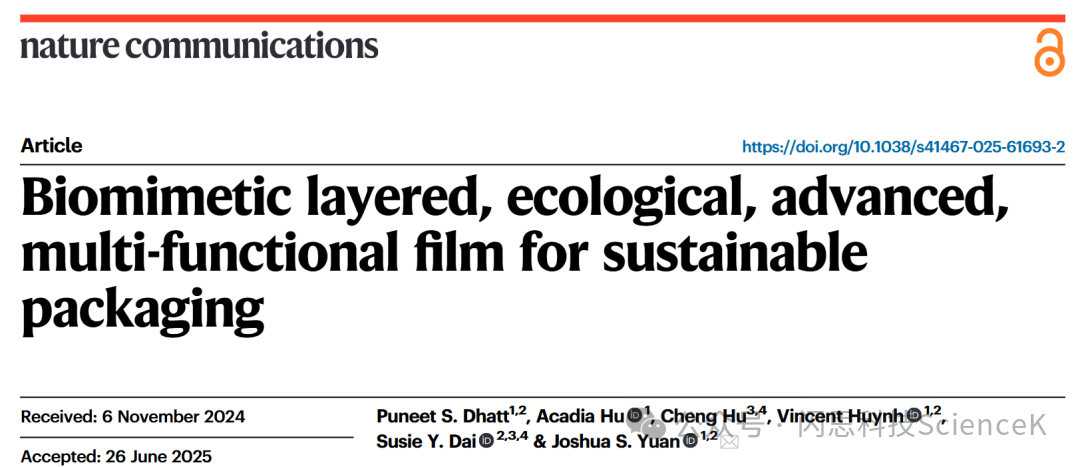Select author name Cheng Hu
This screenshot has width=1080, height=467.
coord(703,416)
